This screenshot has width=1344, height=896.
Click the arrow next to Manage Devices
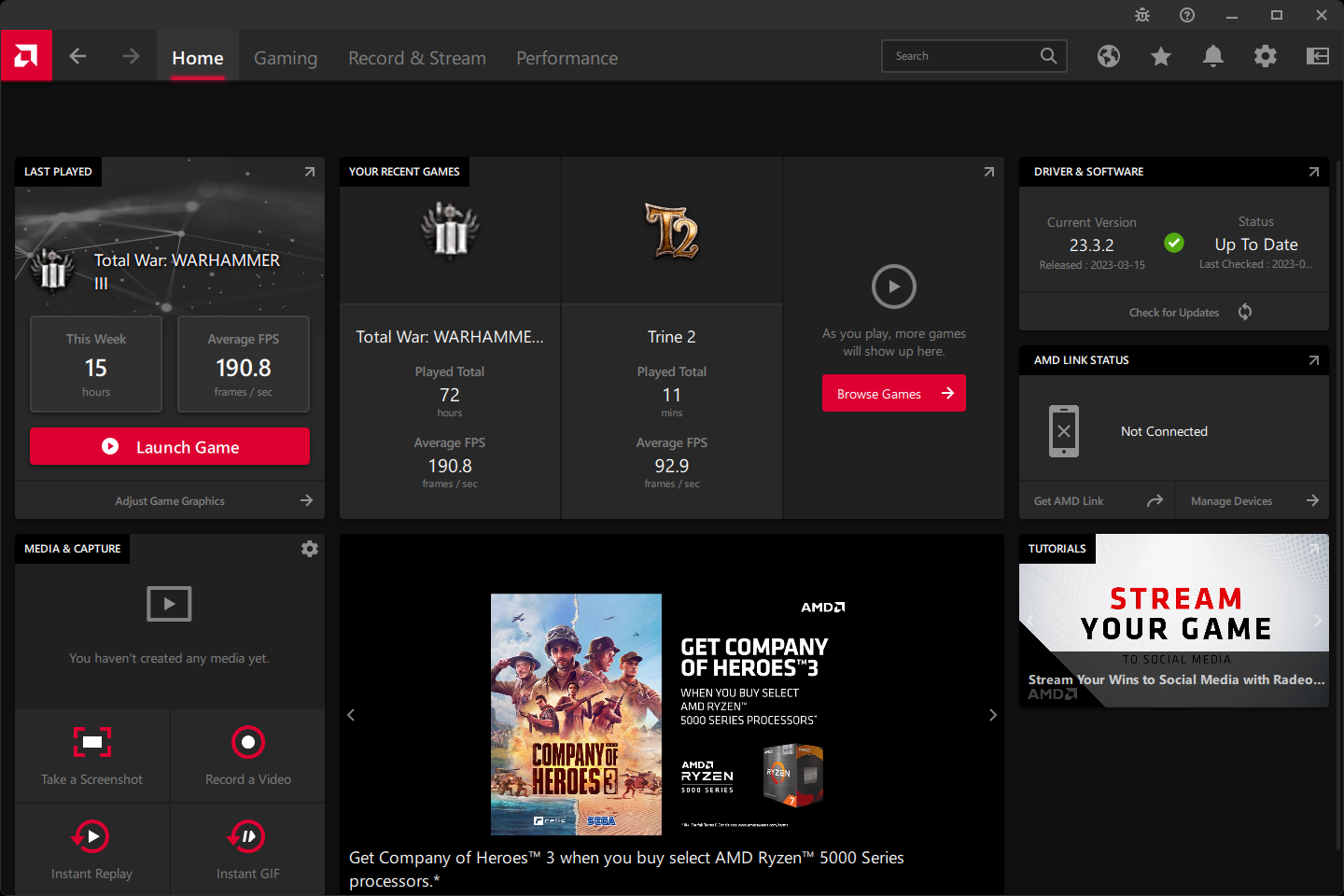coord(1312,500)
